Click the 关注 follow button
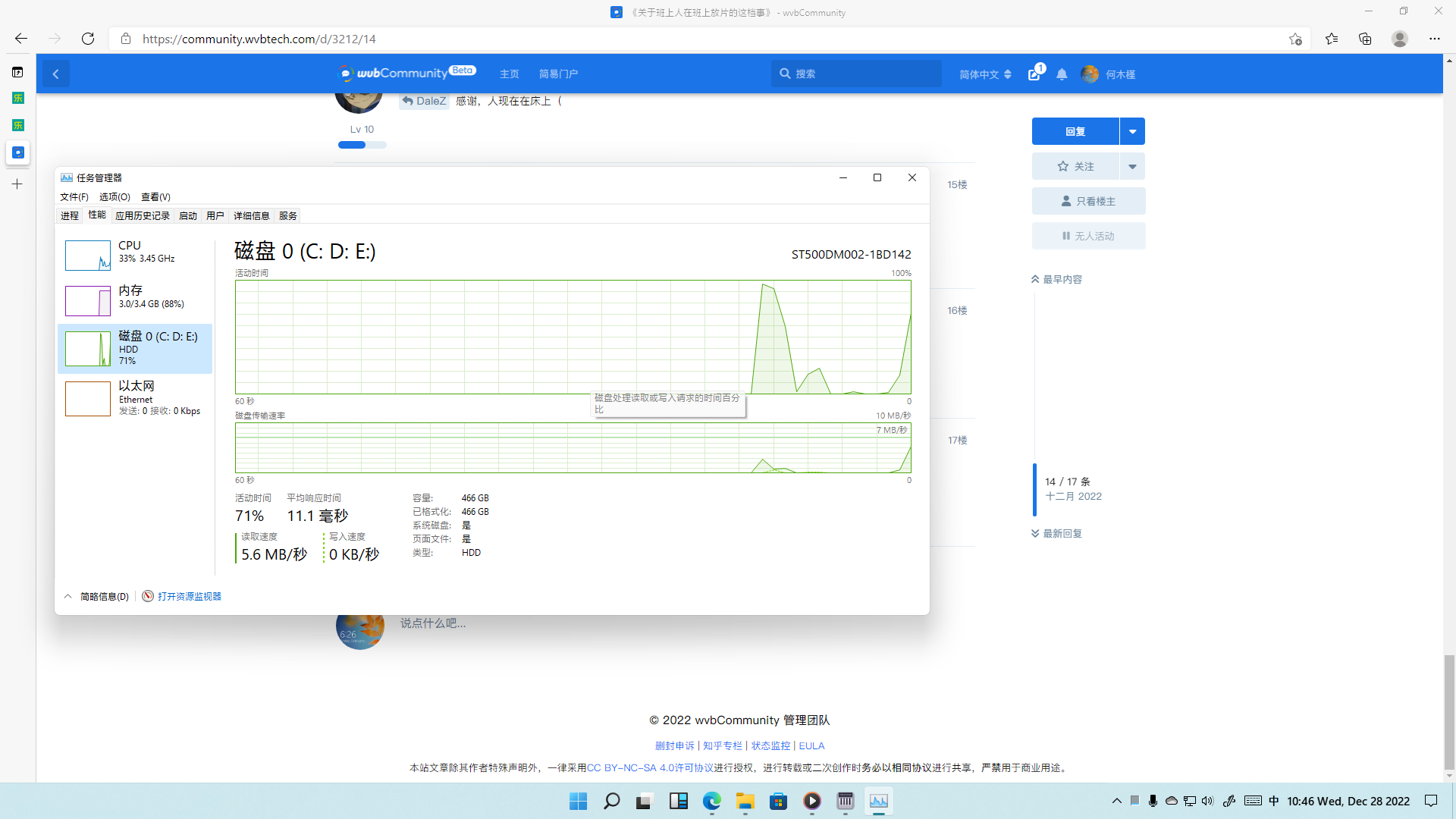The width and height of the screenshot is (1456, 819). 1075,166
